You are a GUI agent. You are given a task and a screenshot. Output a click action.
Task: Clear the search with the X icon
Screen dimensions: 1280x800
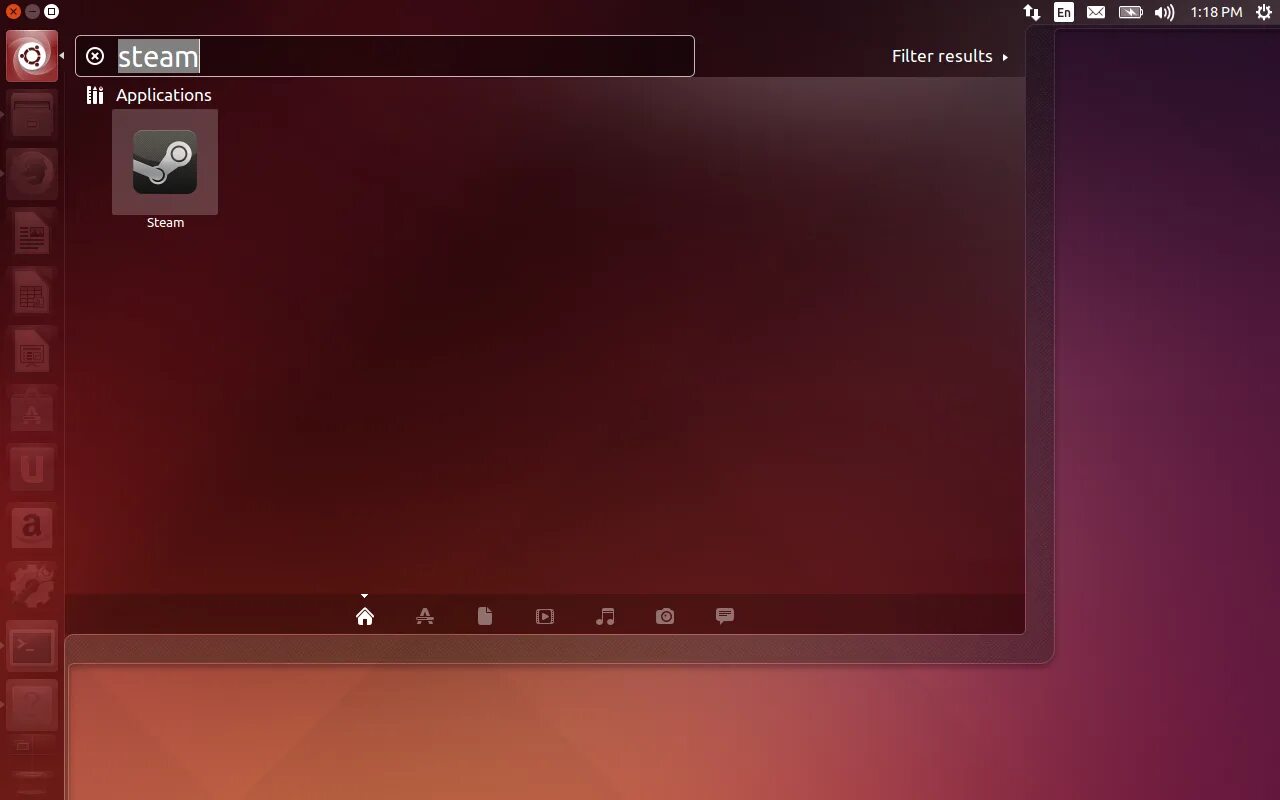[x=95, y=56]
